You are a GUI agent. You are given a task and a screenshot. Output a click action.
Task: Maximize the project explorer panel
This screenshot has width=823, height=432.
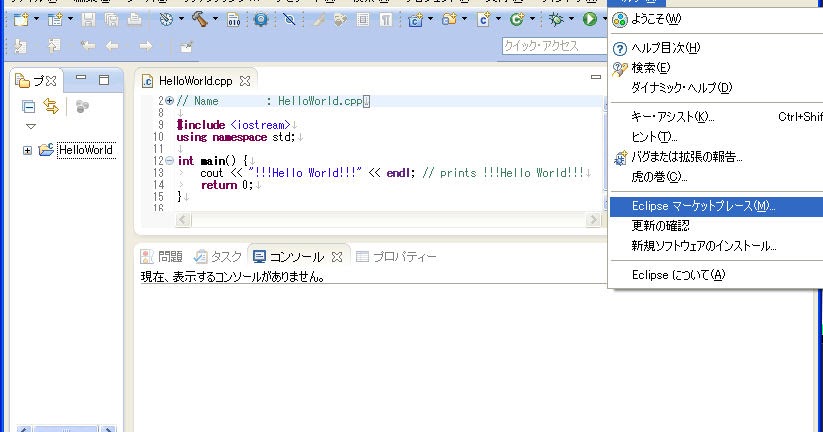tap(104, 80)
